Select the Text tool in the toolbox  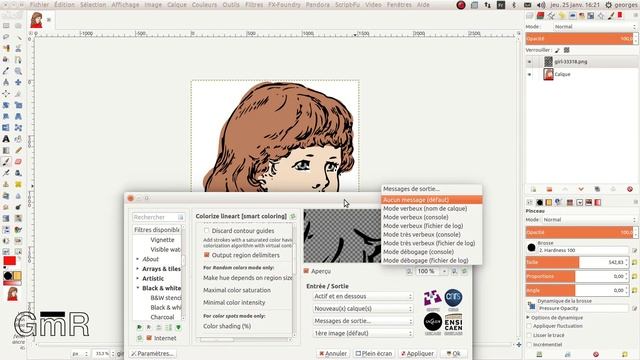[x=6, y=139]
